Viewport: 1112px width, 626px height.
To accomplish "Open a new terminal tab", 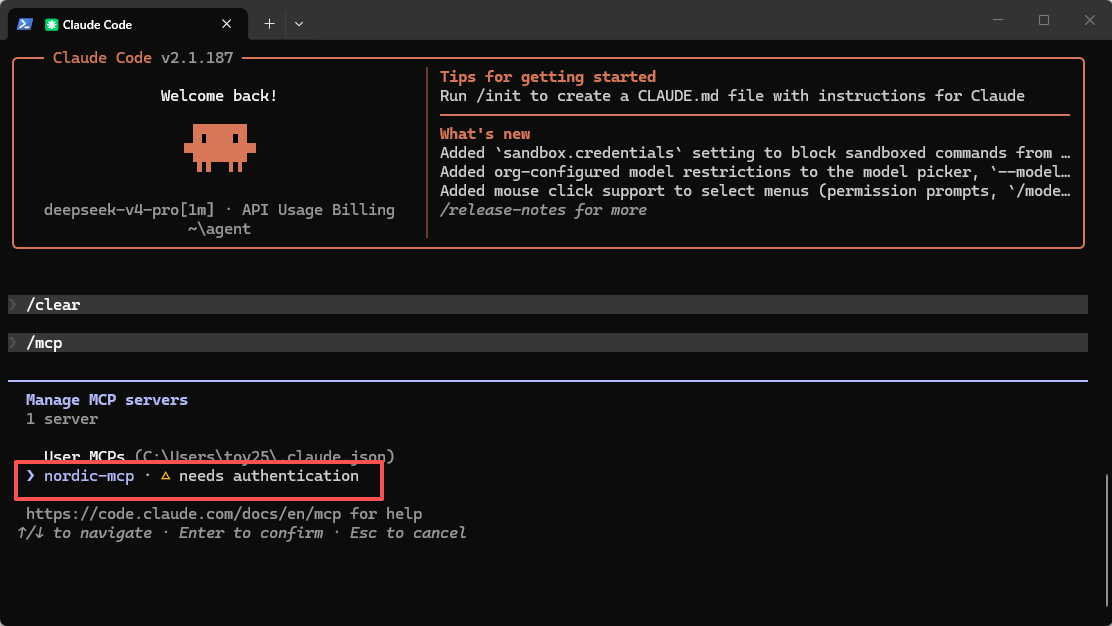I will [x=269, y=23].
